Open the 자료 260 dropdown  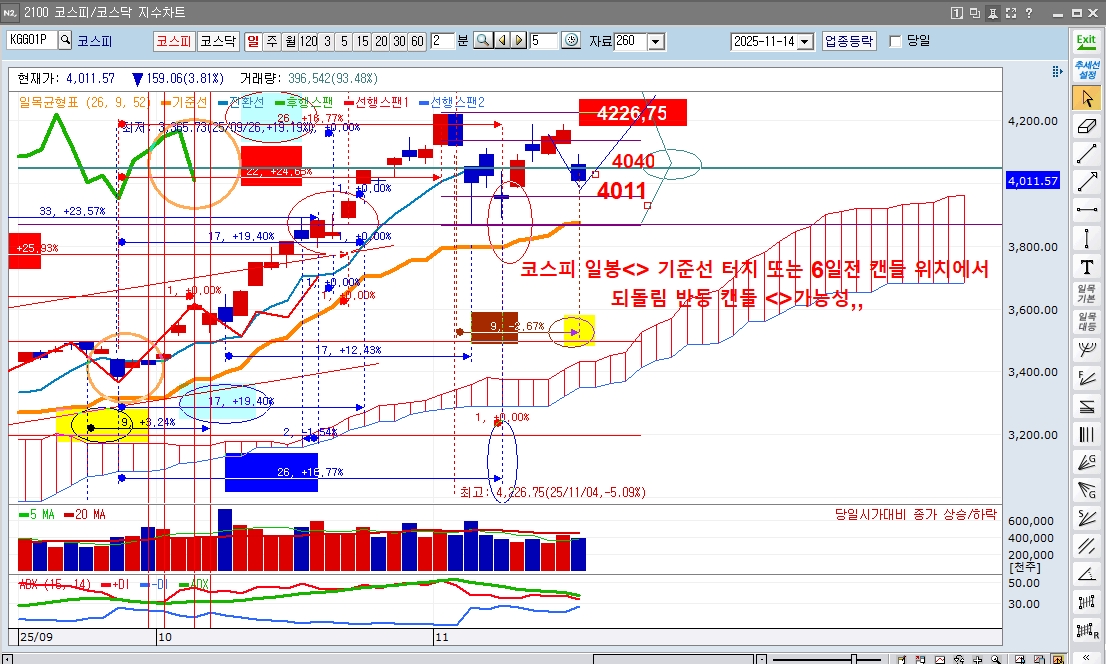click(655, 40)
